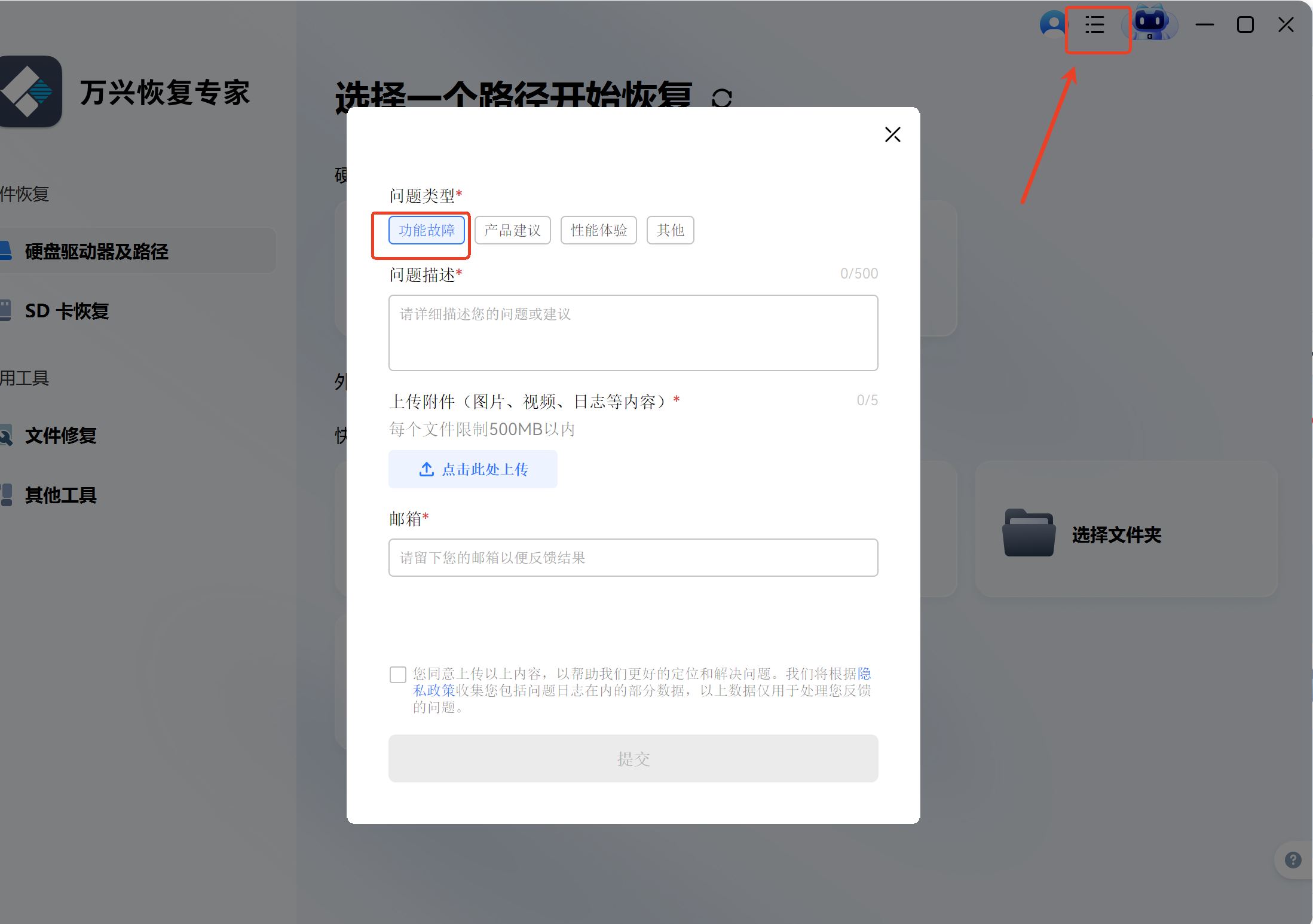Click the 提交 submit button
The image size is (1313, 924).
pos(633,758)
